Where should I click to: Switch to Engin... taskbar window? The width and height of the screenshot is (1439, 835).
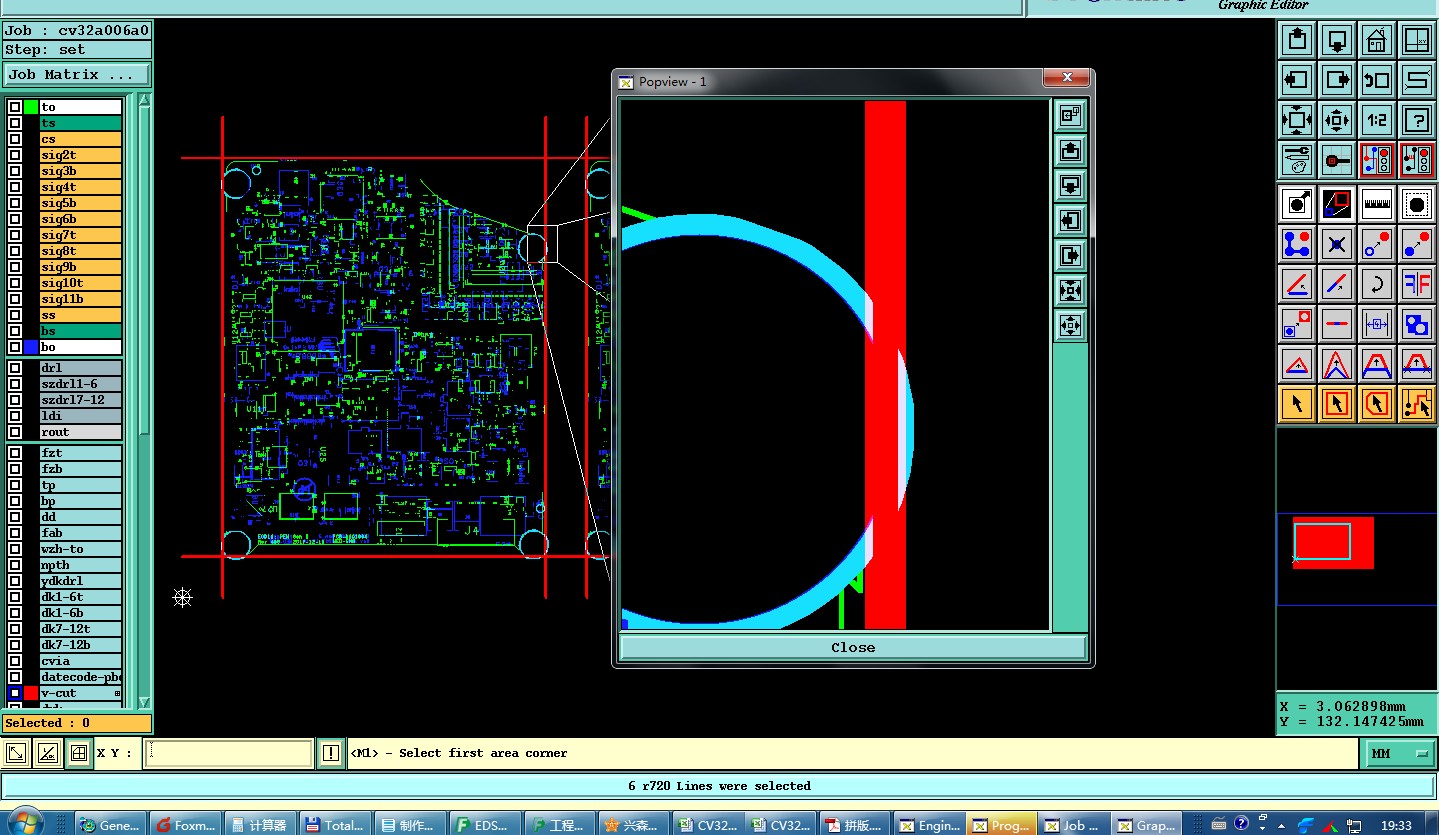pyautogui.click(x=930, y=825)
